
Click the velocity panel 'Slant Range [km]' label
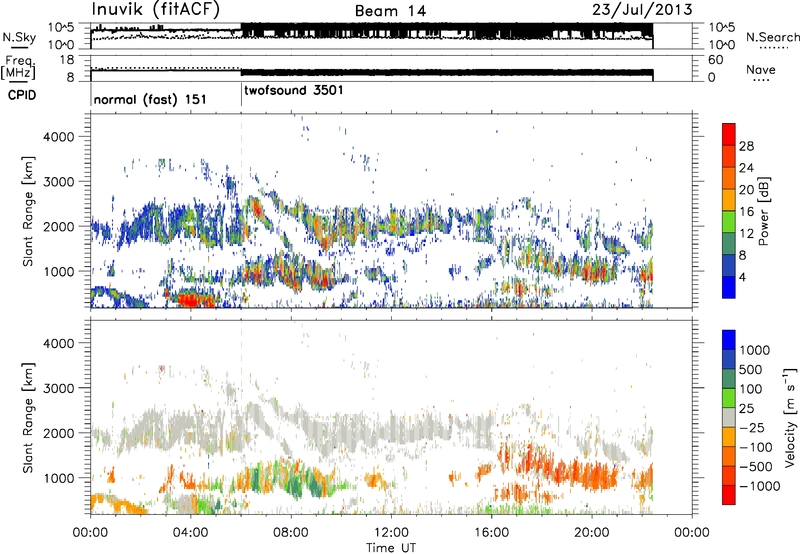tap(28, 418)
